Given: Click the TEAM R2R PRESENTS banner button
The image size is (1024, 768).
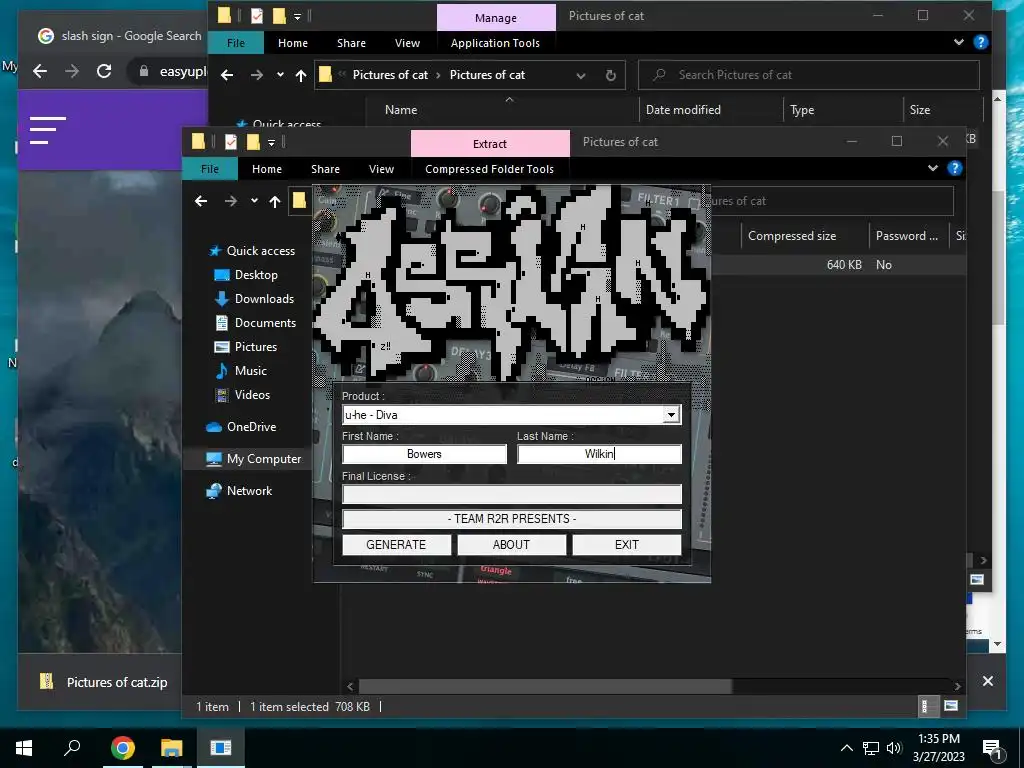Looking at the screenshot, I should pos(512,519).
